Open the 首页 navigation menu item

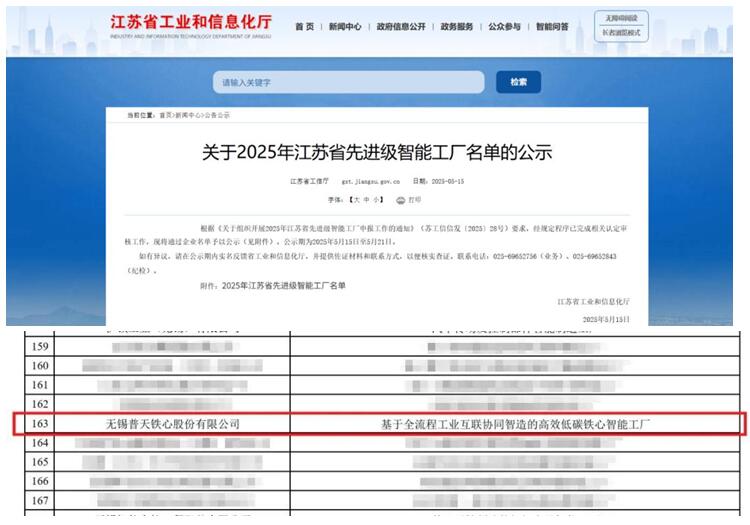click(304, 27)
